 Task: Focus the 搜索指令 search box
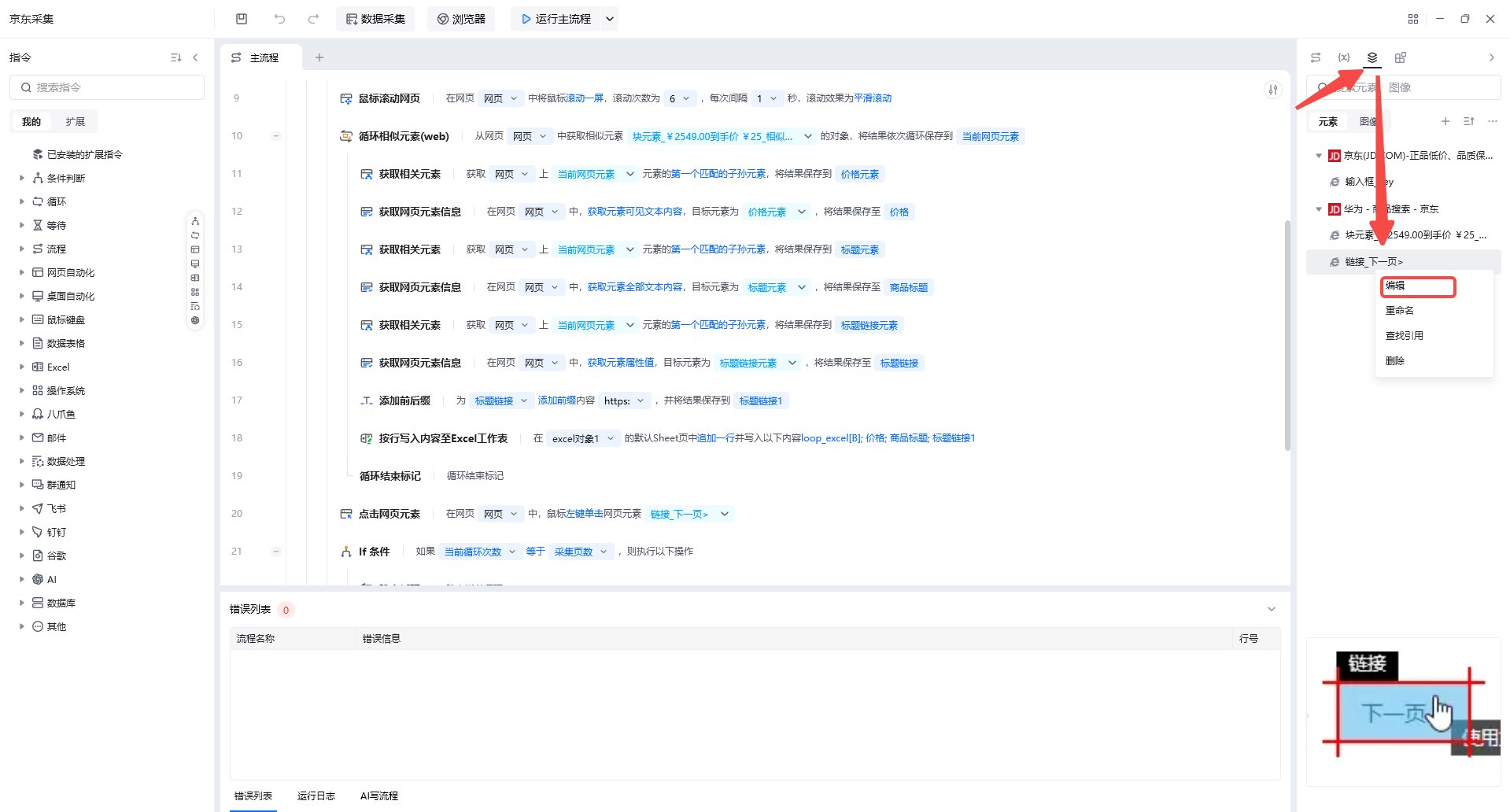[x=107, y=87]
